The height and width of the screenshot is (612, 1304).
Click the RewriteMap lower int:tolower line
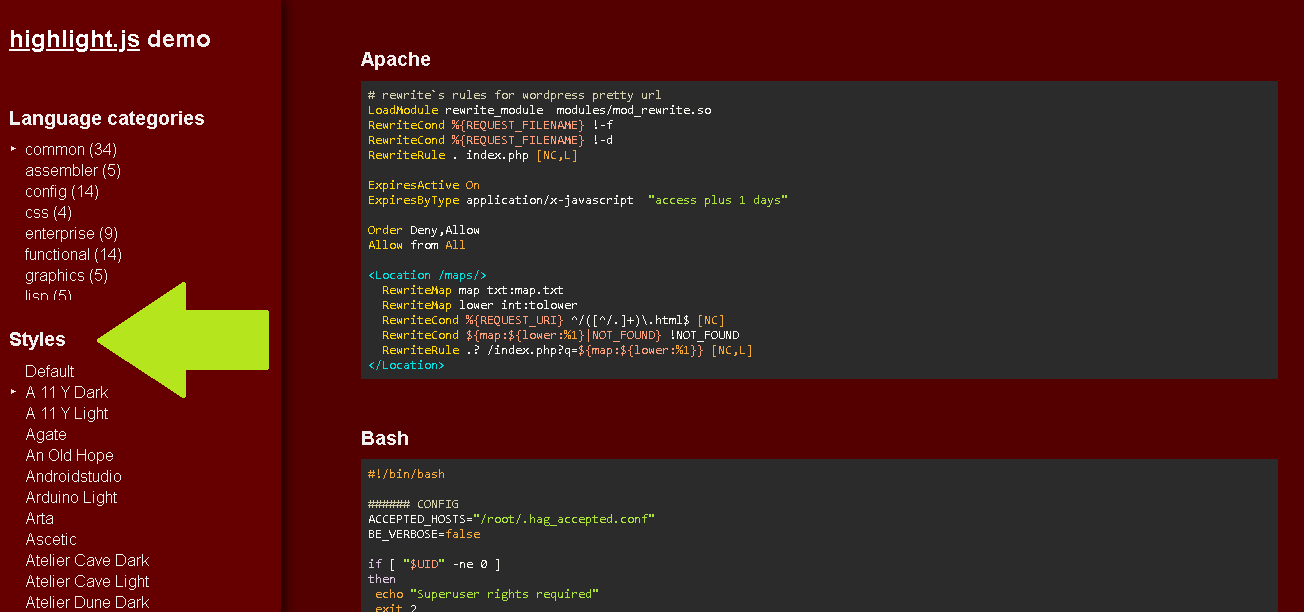click(480, 305)
